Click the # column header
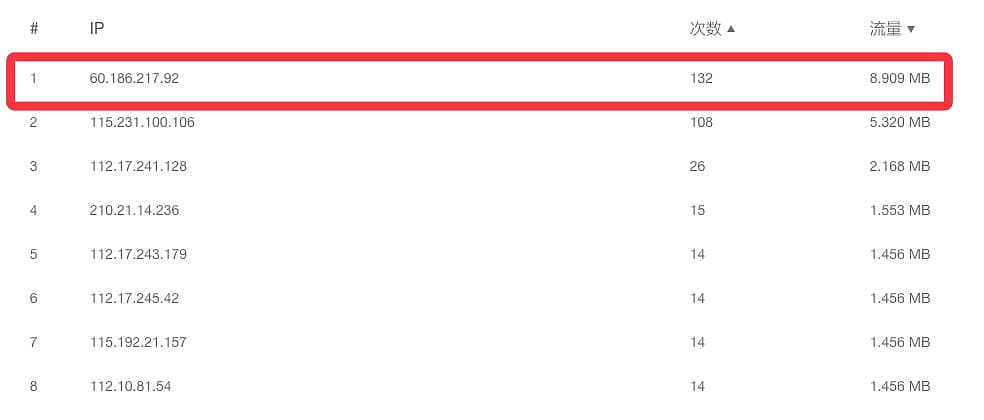 (x=34, y=29)
